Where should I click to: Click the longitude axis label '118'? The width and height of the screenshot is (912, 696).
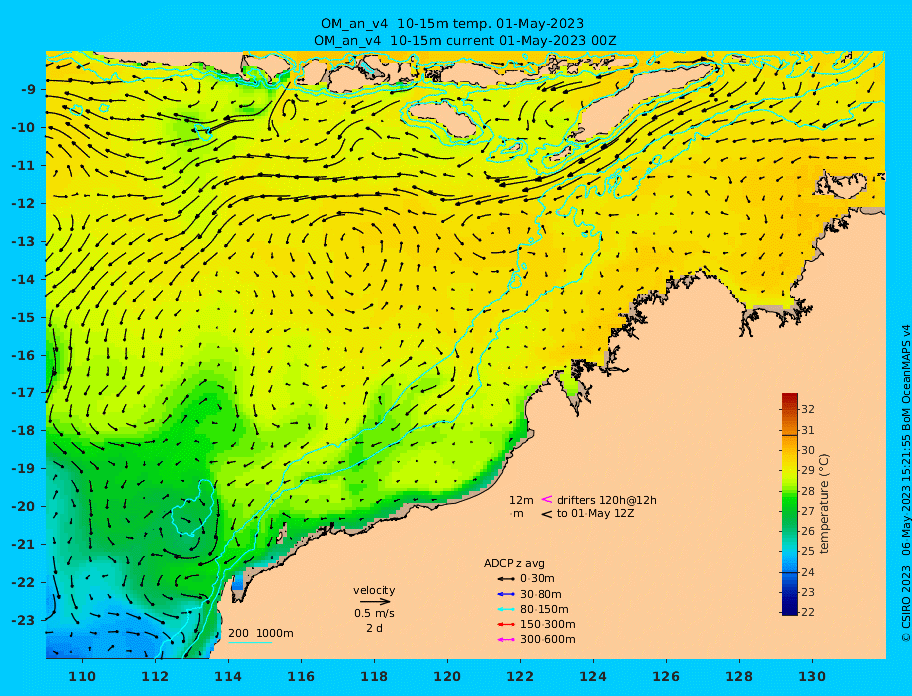pyautogui.click(x=374, y=676)
